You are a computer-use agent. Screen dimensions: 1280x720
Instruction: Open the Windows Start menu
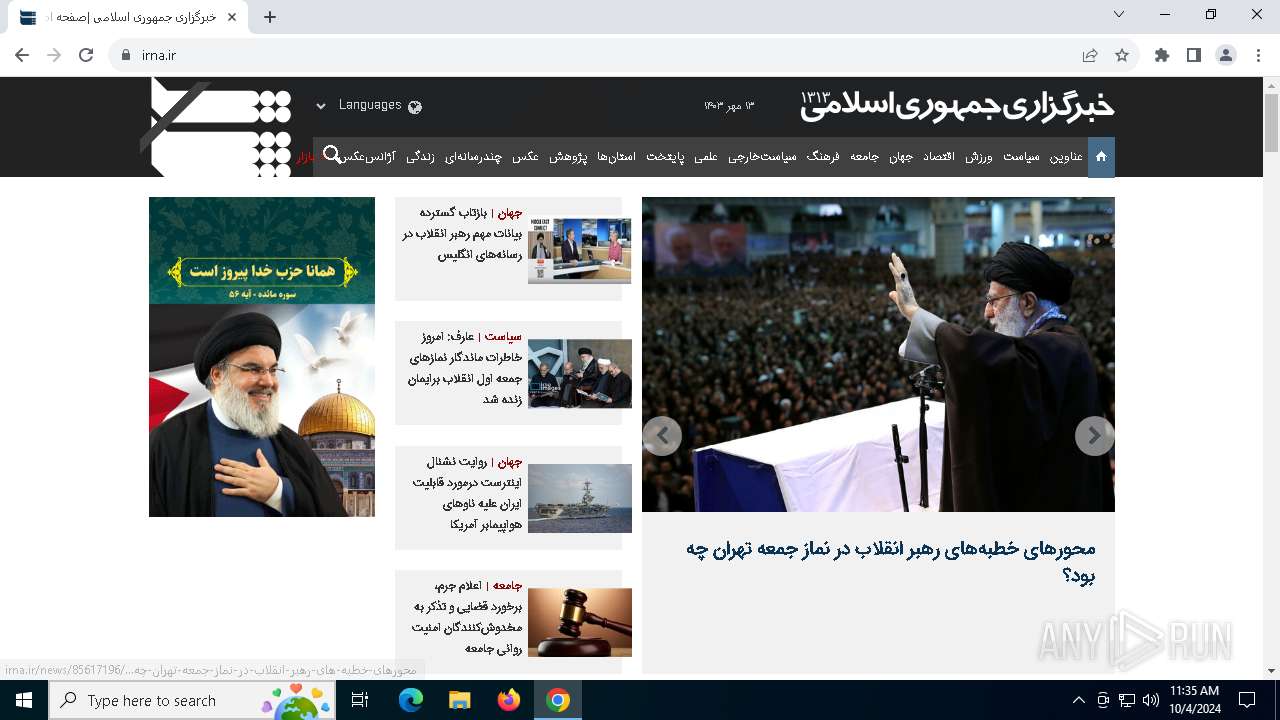pos(24,700)
